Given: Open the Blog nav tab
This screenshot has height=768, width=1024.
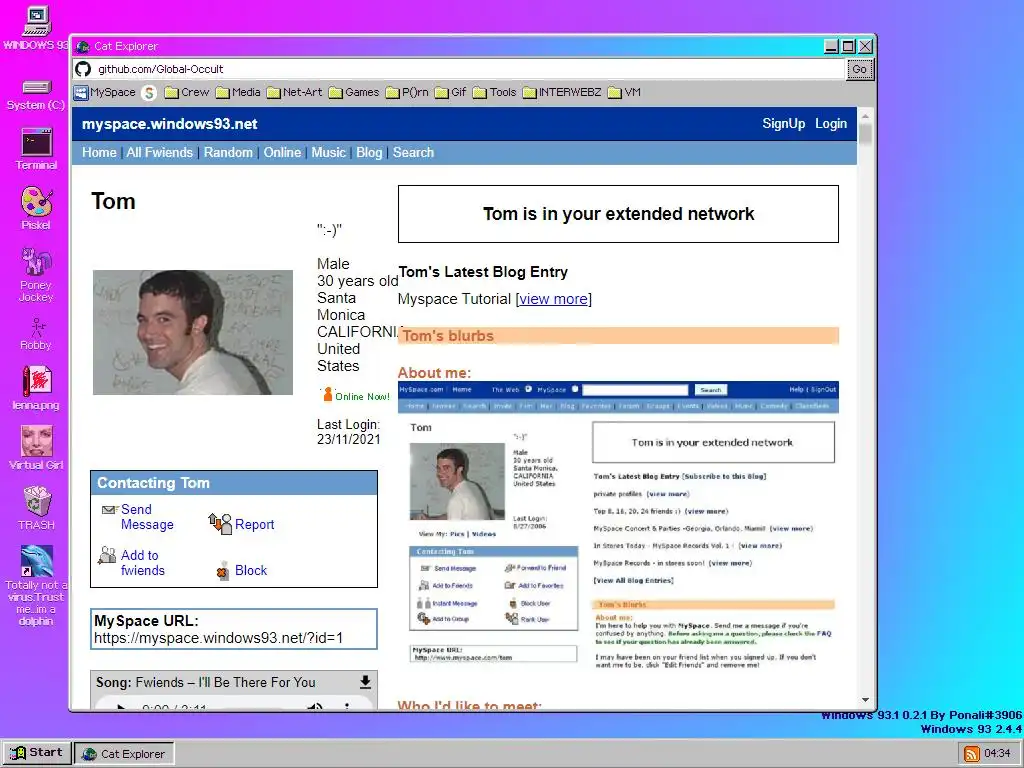Looking at the screenshot, I should [x=369, y=152].
